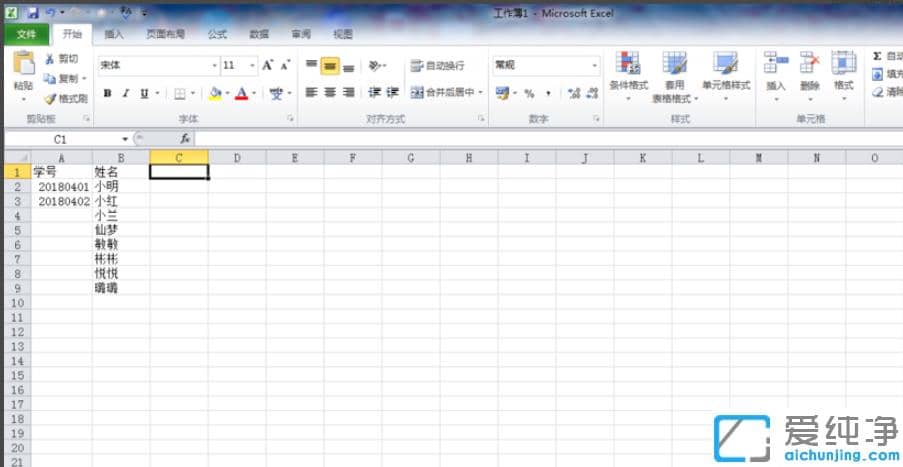Click the Save icon in quick access toolbar
Screen dimensions: 903x467
click(x=32, y=13)
